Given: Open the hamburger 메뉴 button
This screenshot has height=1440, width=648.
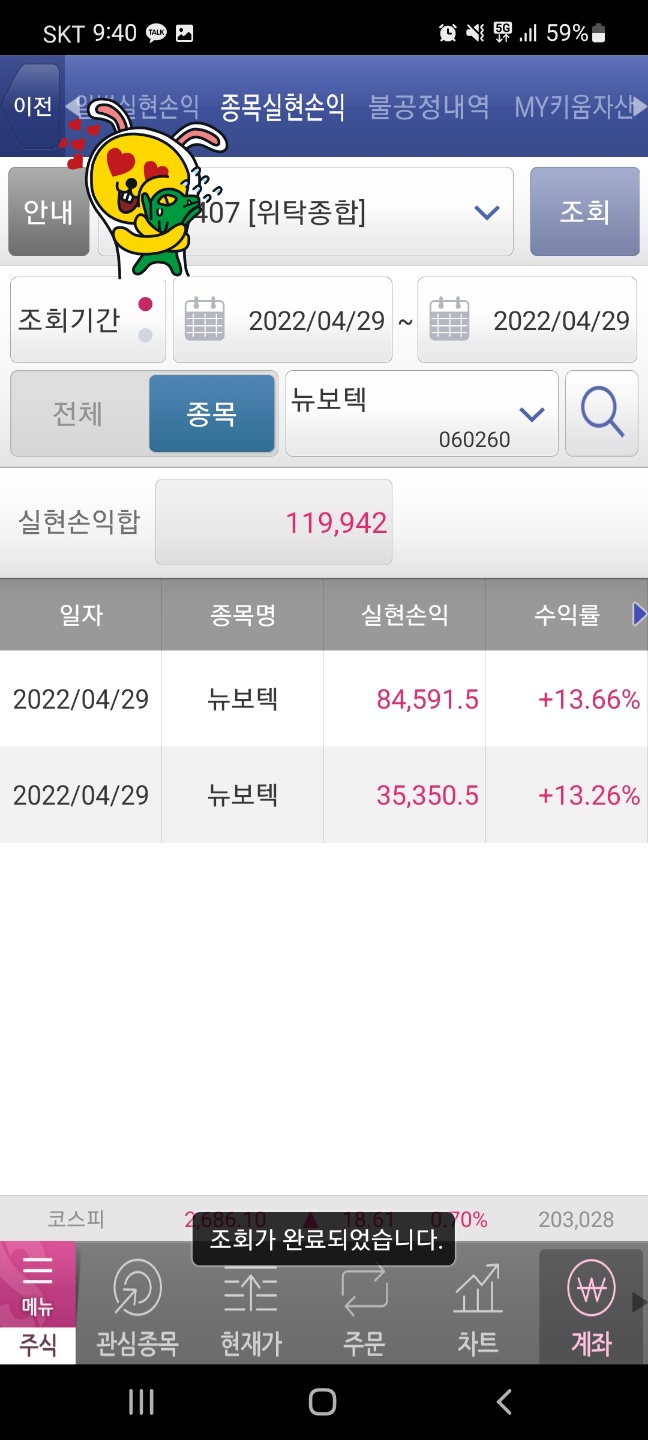Looking at the screenshot, I should [x=37, y=1280].
